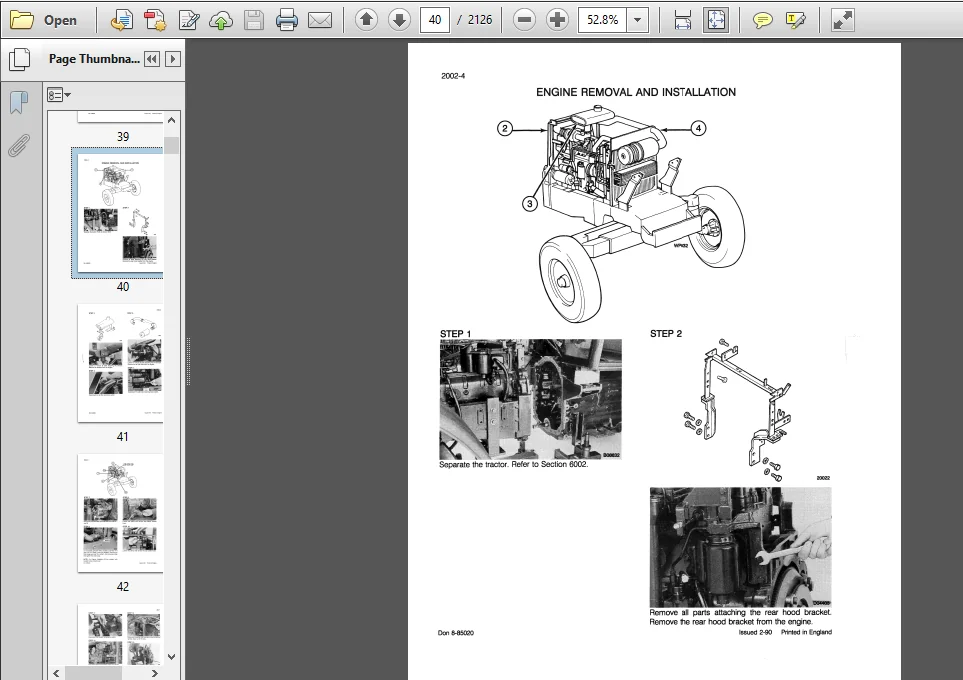Click the STEP 2 label
The width and height of the screenshot is (963, 680).
point(666,334)
